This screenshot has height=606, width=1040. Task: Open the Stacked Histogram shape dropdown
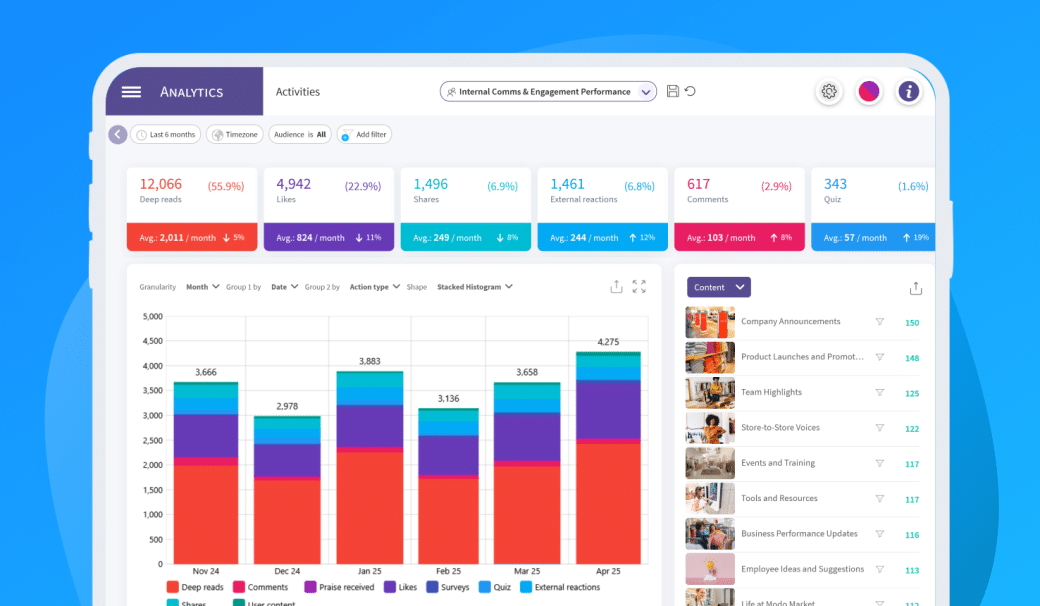point(475,287)
